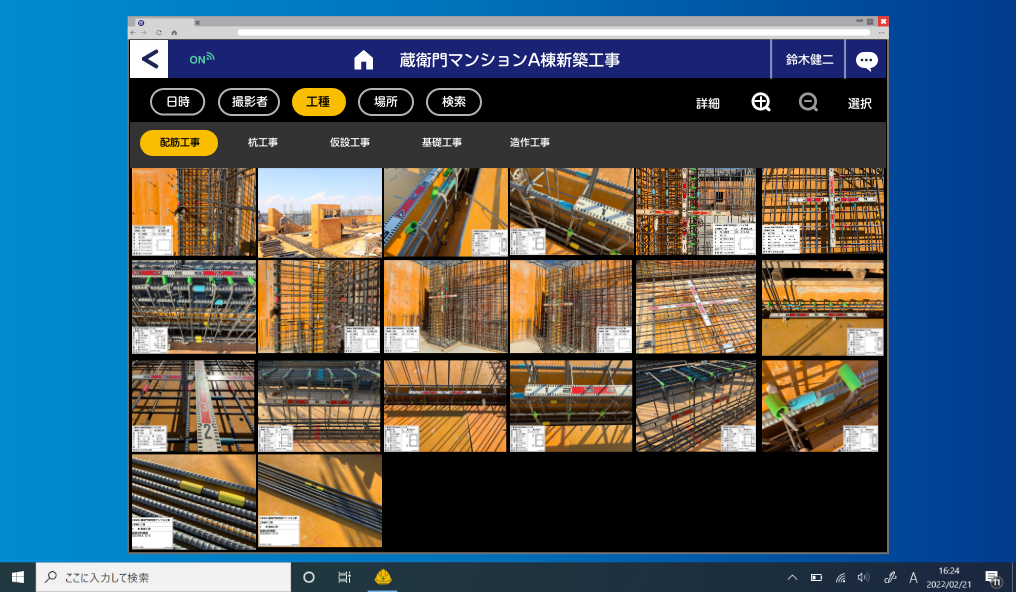Click the browser address bar
Image resolution: width=1016 pixels, height=592 pixels.
pos(554,32)
